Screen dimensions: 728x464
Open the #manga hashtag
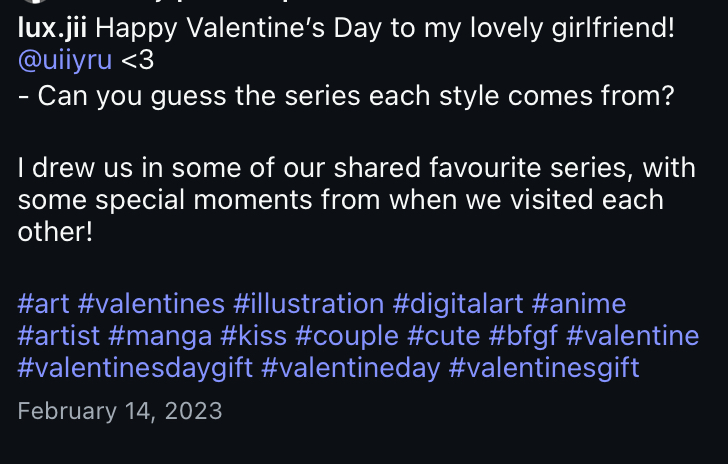160,336
